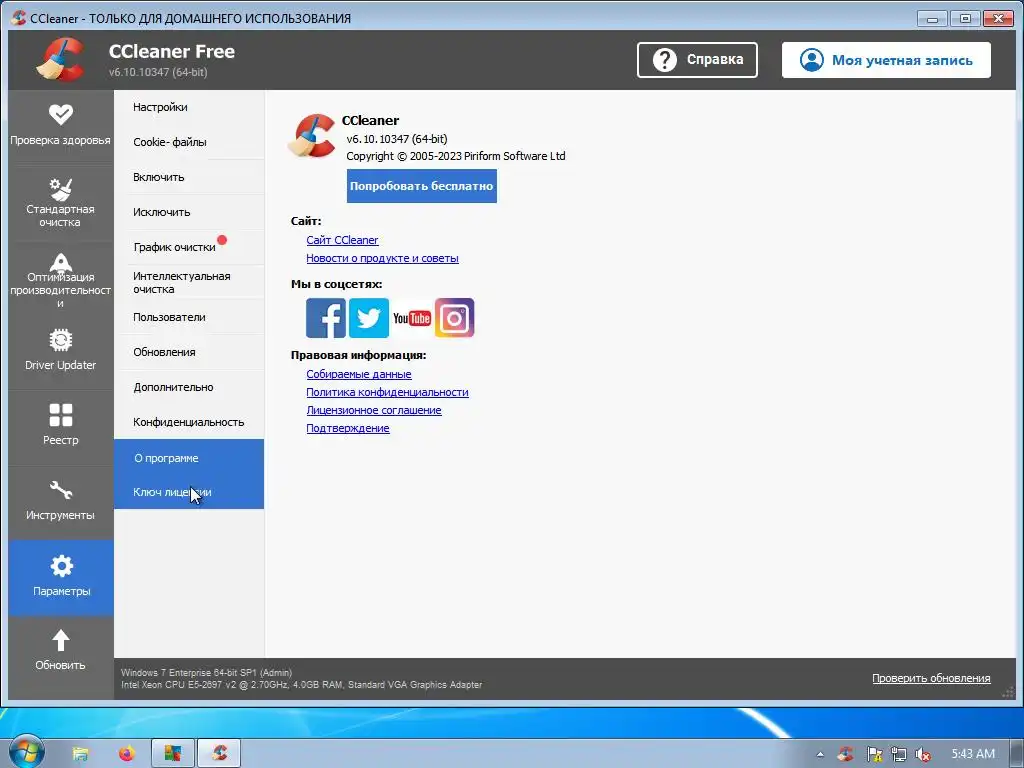Click the Windows 7 Enterprise system info text
The width and height of the screenshot is (1024, 768).
point(206,673)
